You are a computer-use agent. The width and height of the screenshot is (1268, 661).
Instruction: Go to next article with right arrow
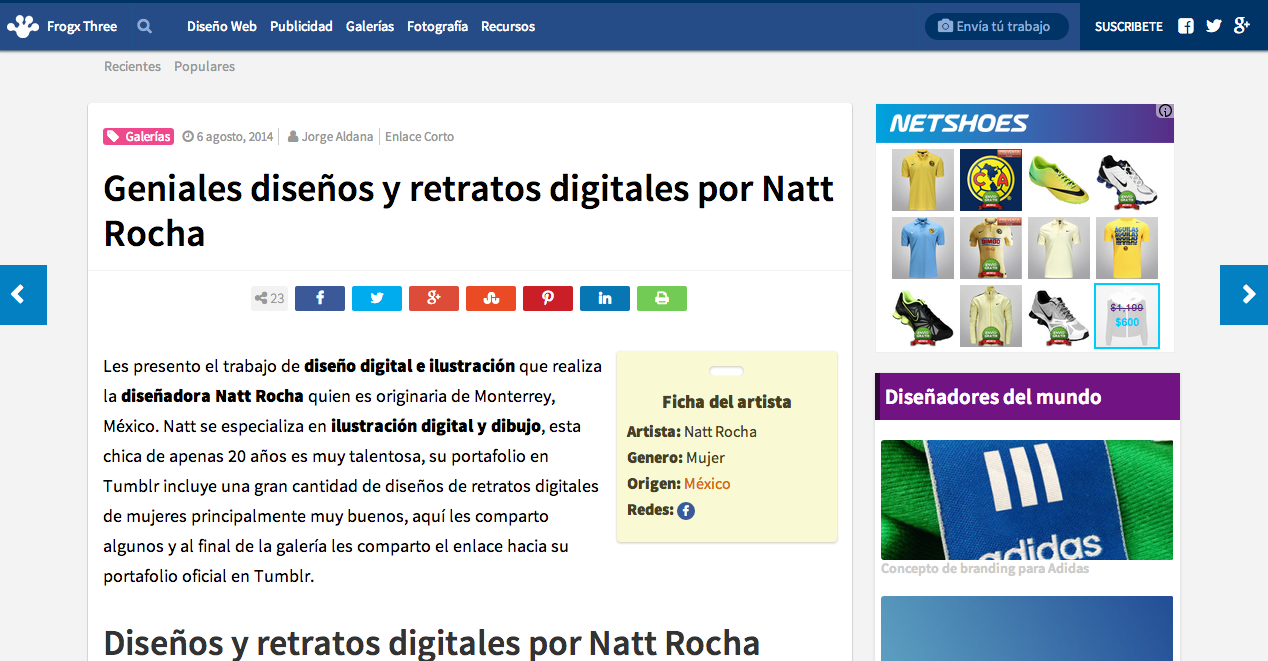point(1245,295)
